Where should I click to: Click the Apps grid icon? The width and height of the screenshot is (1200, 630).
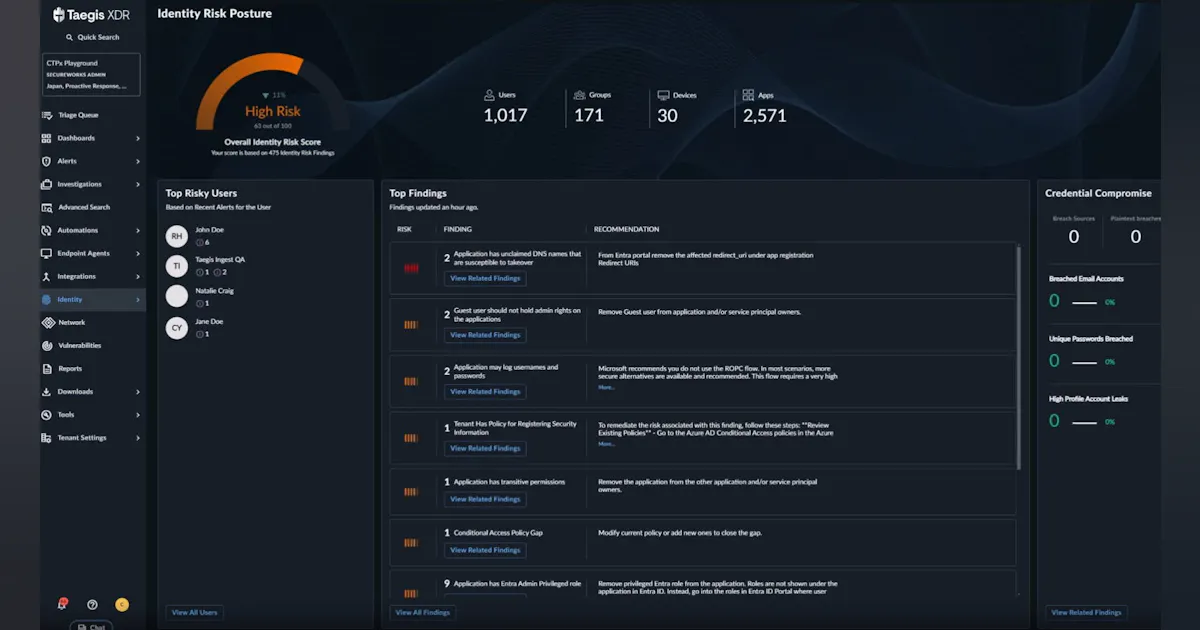[x=748, y=96]
